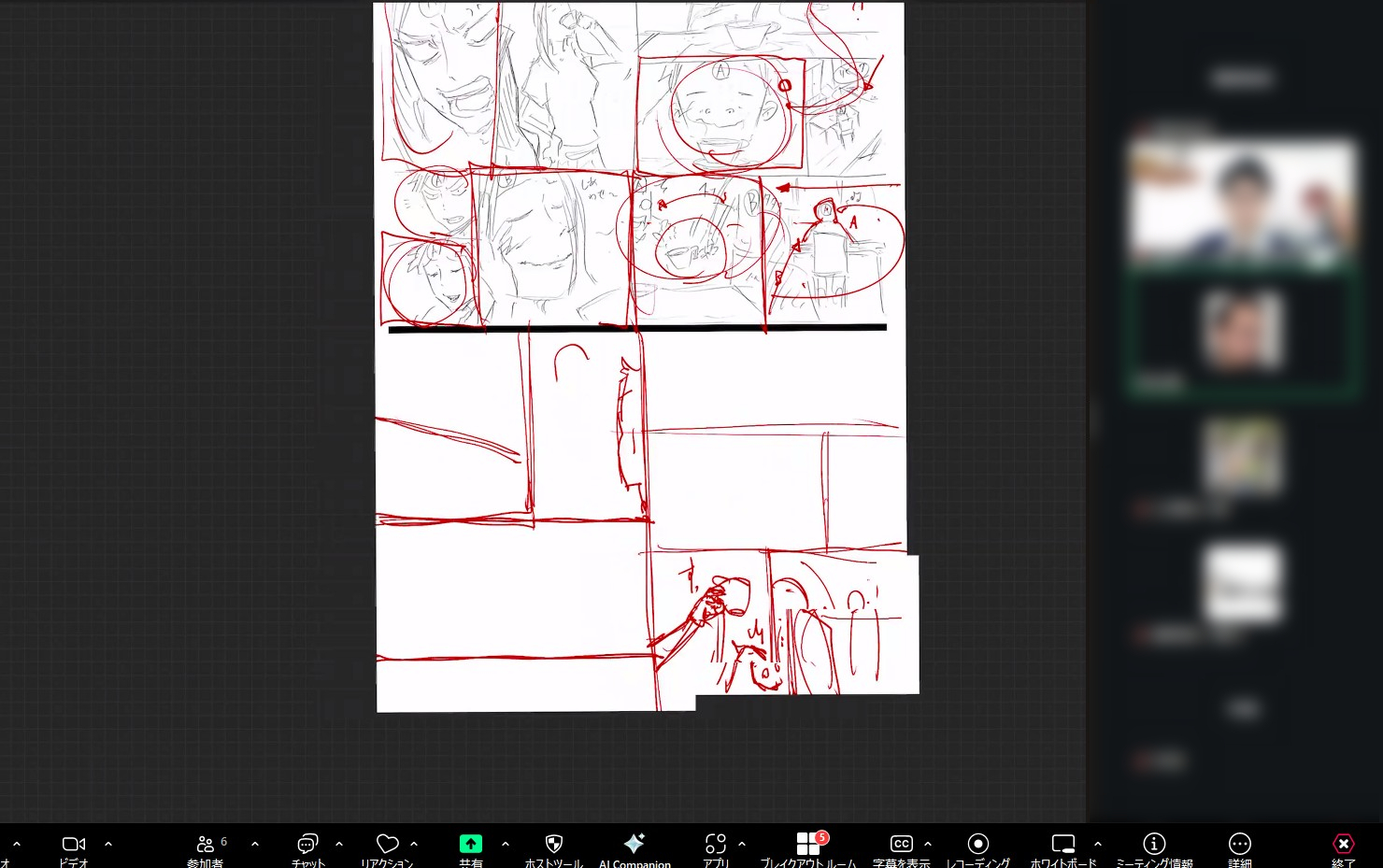Launch AI Companion sparkle icon

634,845
